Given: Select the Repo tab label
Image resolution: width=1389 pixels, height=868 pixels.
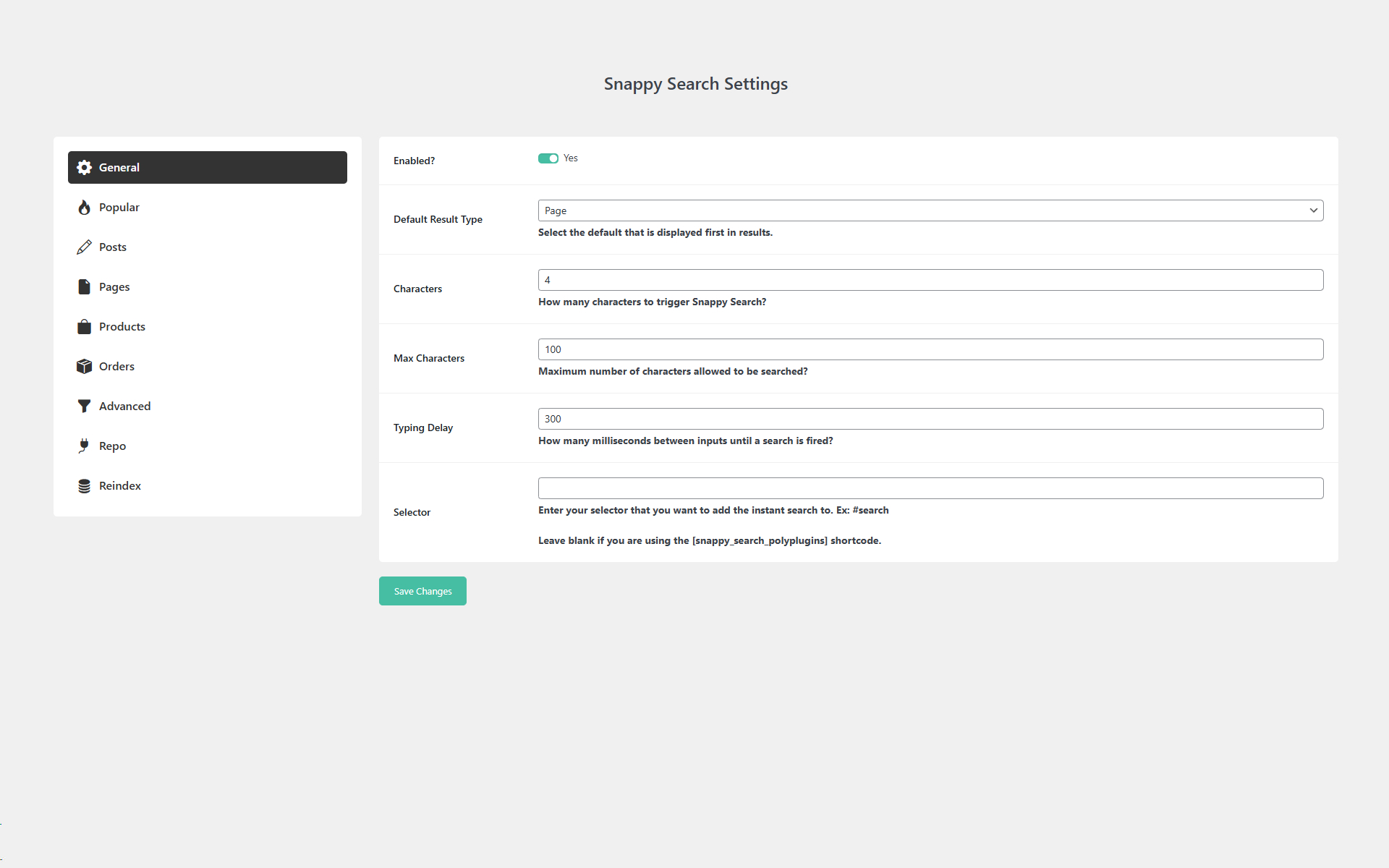Looking at the screenshot, I should click(112, 446).
